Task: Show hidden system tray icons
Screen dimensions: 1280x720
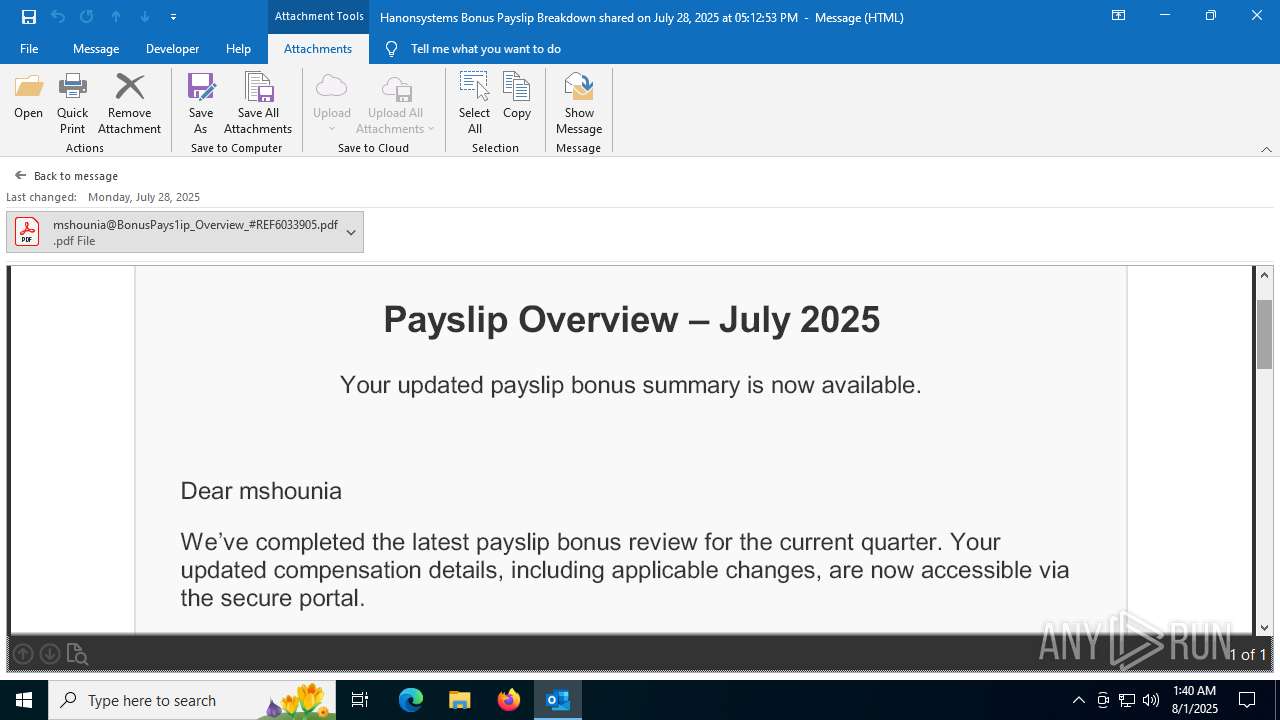Action: (x=1078, y=700)
